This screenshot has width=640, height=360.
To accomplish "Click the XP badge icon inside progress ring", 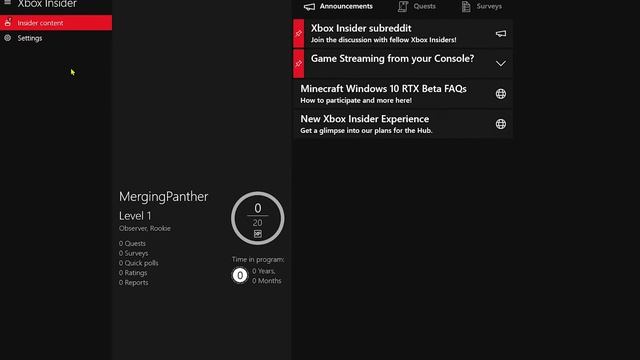I will [x=258, y=234].
